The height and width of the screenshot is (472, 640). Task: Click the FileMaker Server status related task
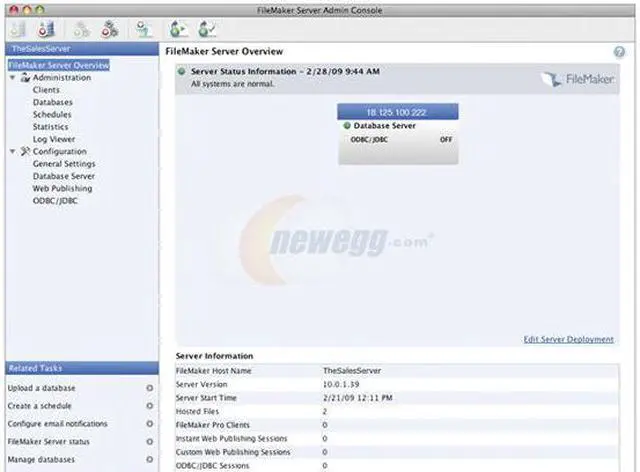(x=49, y=442)
